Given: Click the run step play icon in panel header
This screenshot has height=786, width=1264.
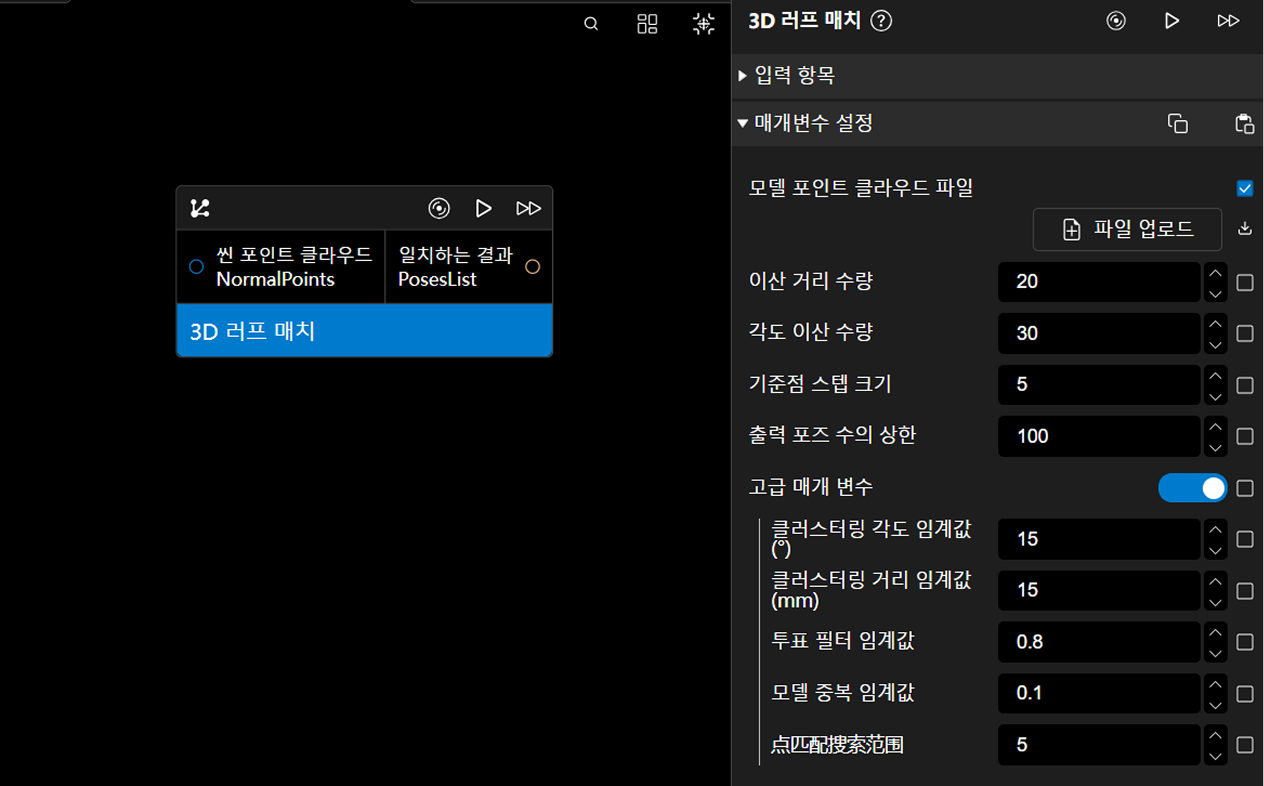Looking at the screenshot, I should pyautogui.click(x=1172, y=21).
